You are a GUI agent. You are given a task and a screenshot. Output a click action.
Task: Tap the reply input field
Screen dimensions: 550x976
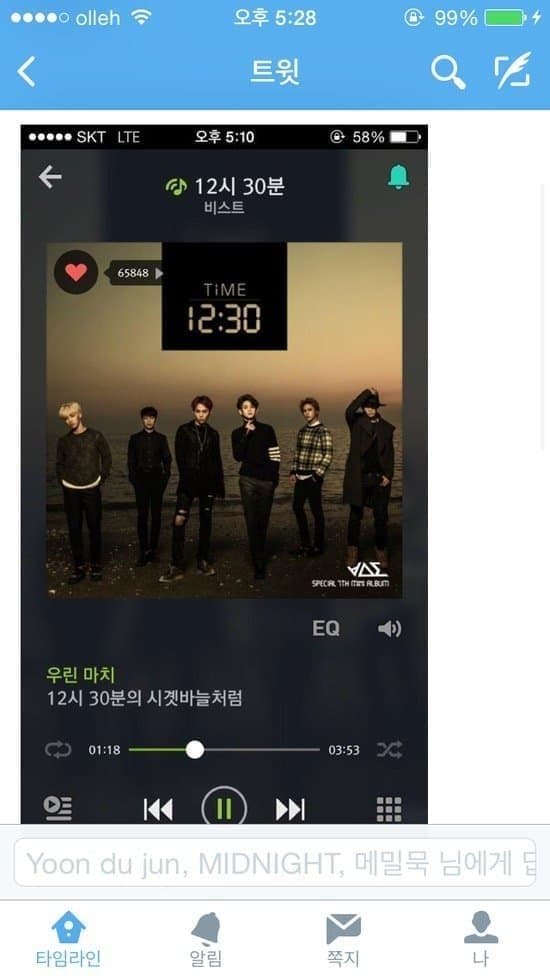point(274,862)
